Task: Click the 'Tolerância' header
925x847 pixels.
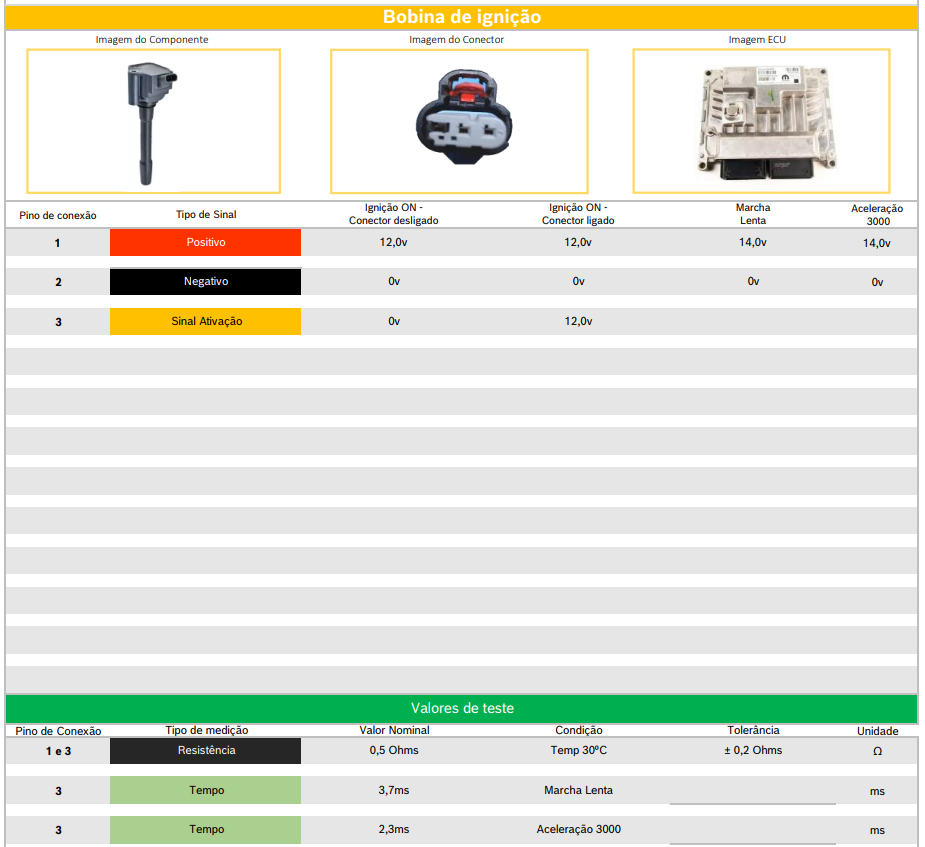Action: click(x=753, y=730)
